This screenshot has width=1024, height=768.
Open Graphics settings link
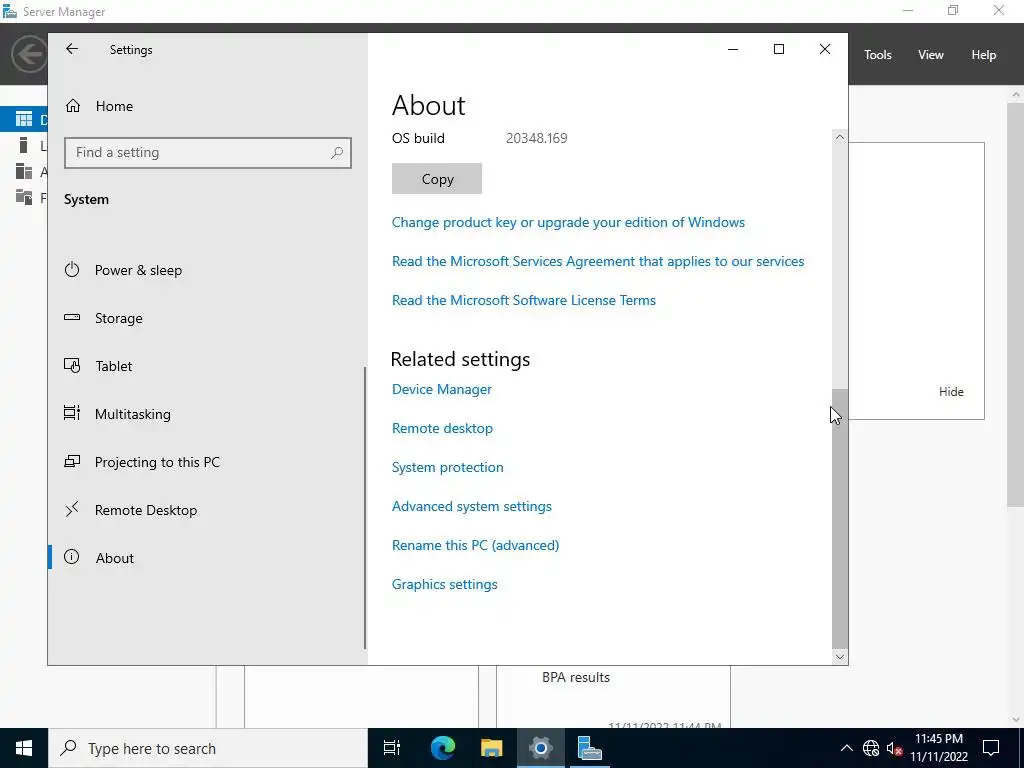pyautogui.click(x=445, y=584)
